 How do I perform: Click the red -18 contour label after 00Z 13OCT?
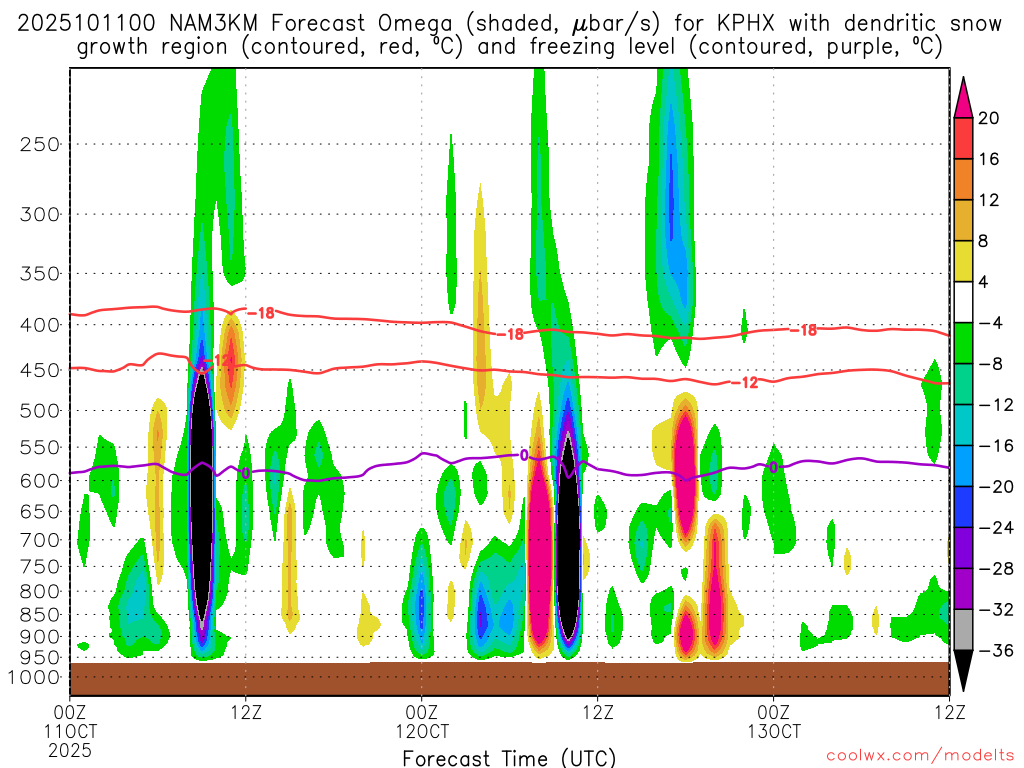(804, 330)
